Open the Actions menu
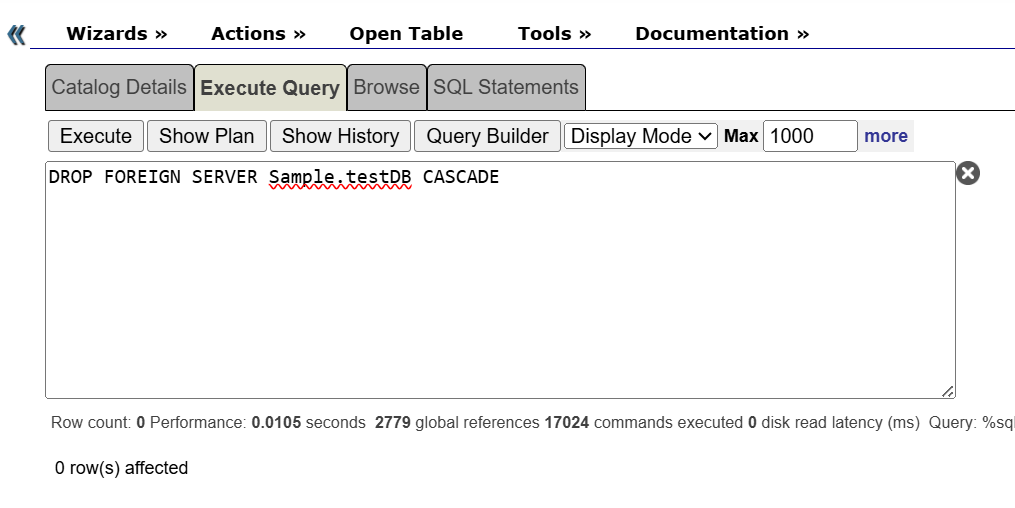The height and width of the screenshot is (508, 1015). point(258,34)
